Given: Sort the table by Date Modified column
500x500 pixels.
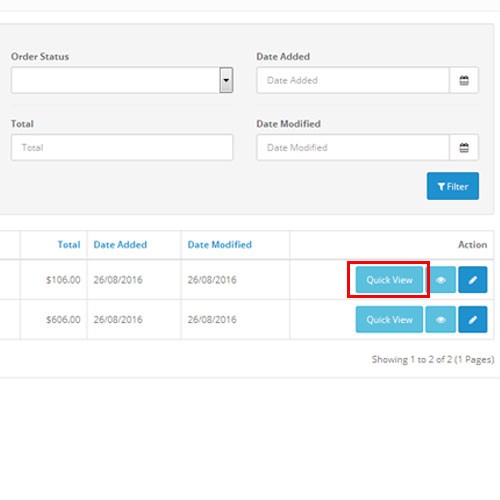Looking at the screenshot, I should click(x=220, y=245).
